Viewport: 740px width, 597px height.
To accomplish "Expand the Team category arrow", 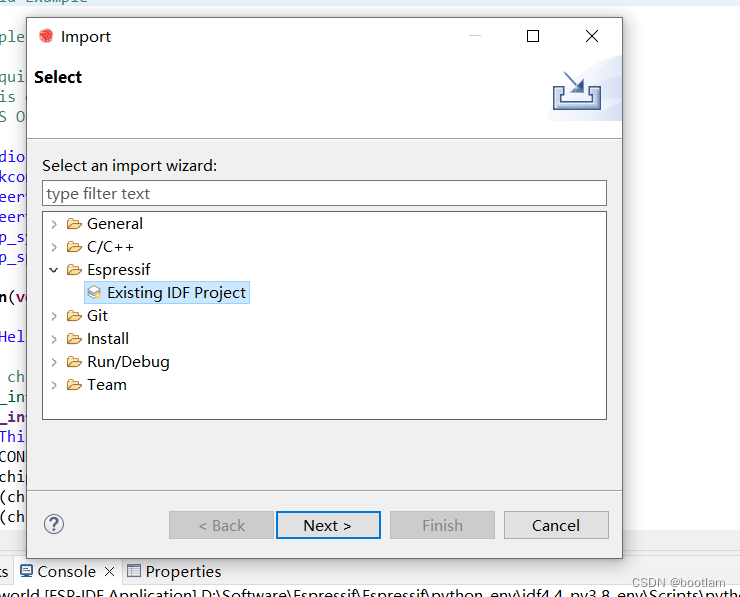I will (54, 386).
